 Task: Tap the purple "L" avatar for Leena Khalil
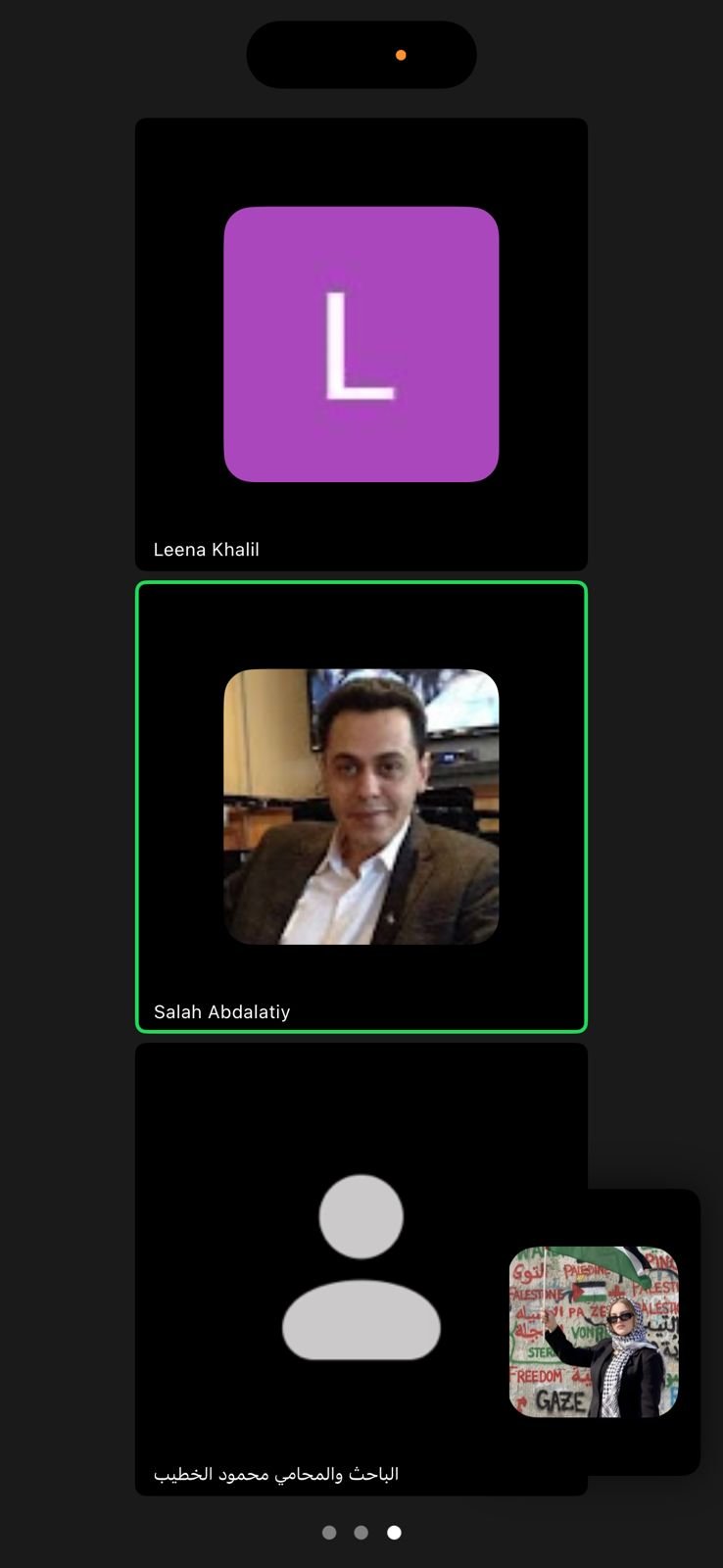point(361,344)
